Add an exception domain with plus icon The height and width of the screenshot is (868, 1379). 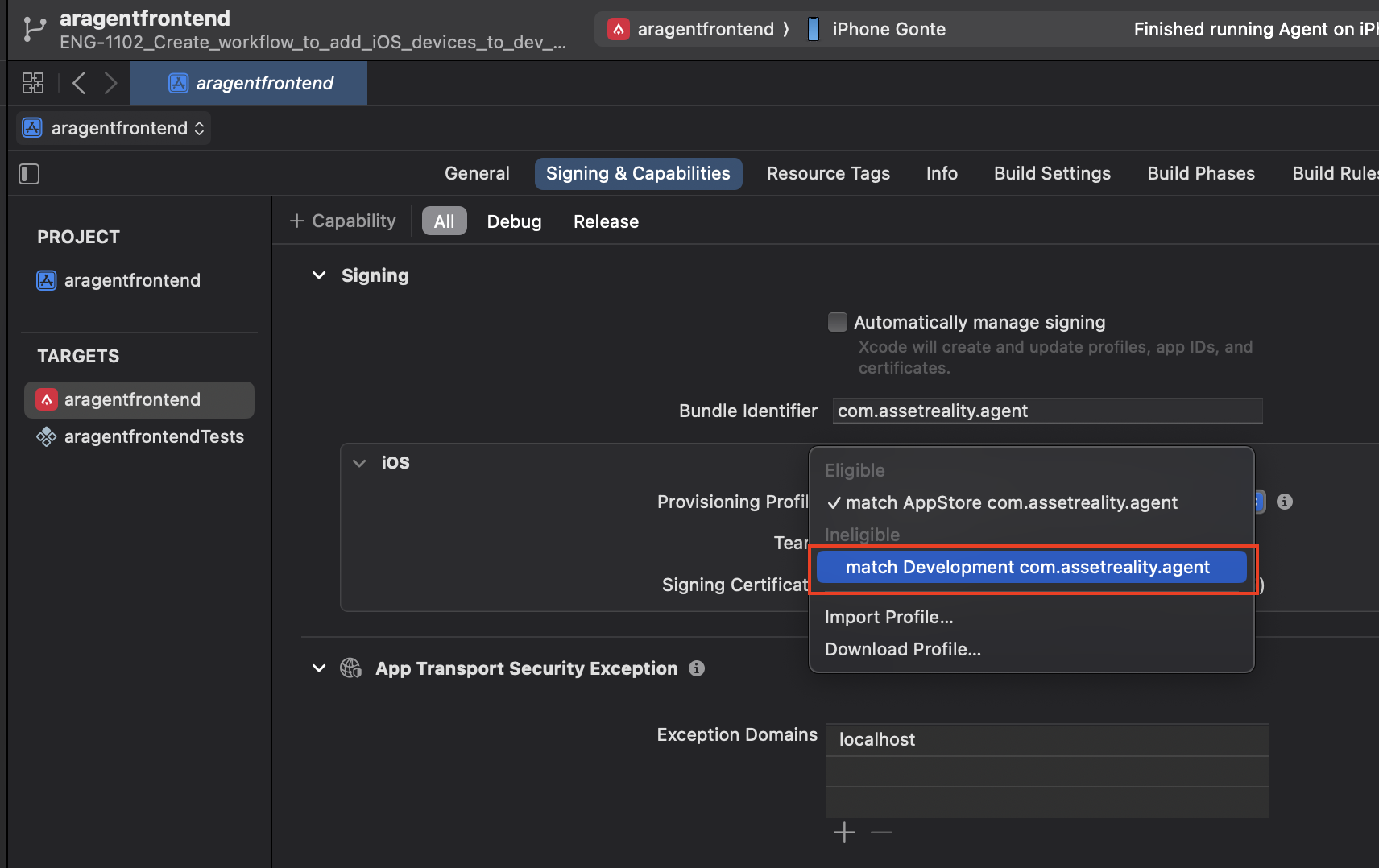(x=844, y=832)
